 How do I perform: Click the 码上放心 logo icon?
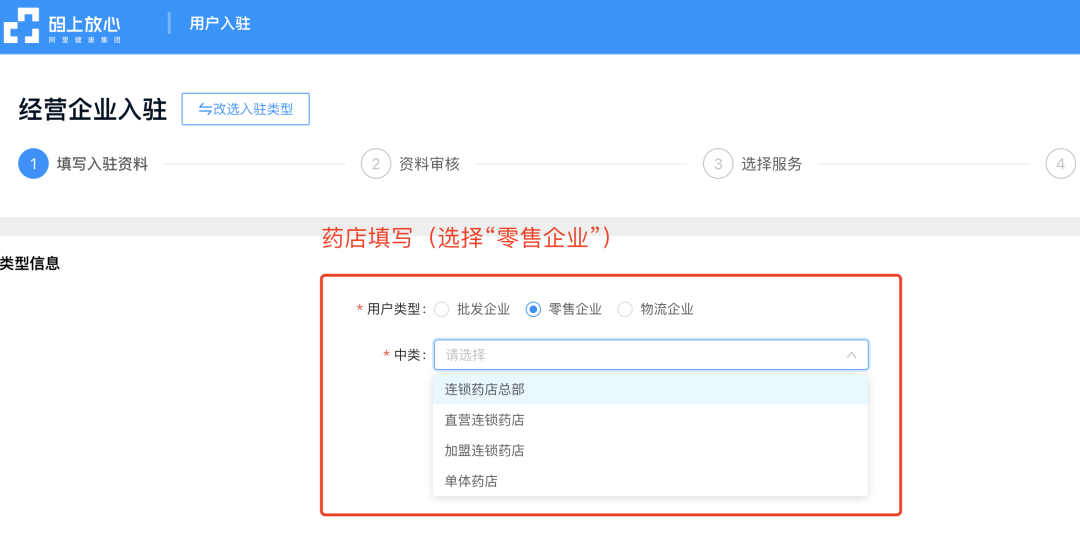21,25
